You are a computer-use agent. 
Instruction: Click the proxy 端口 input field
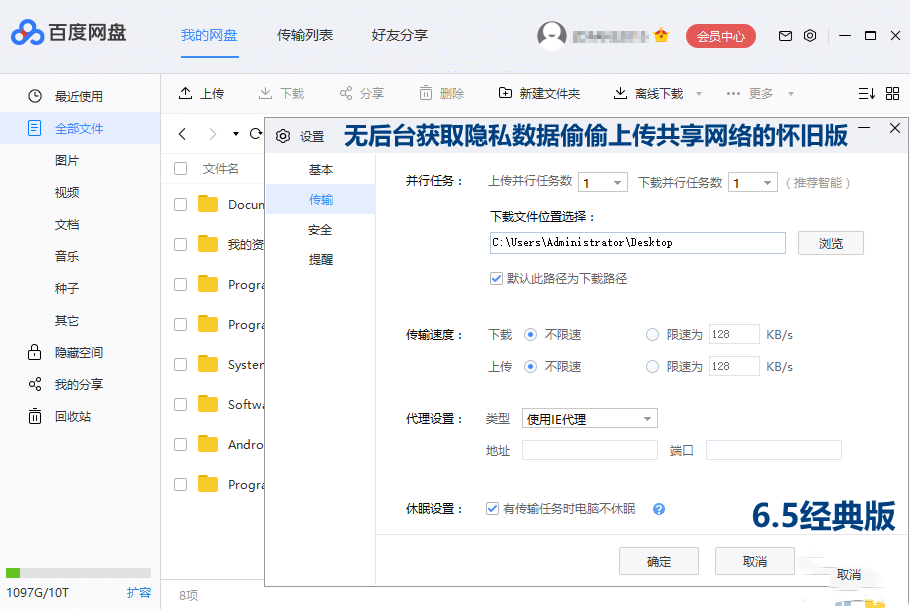774,450
